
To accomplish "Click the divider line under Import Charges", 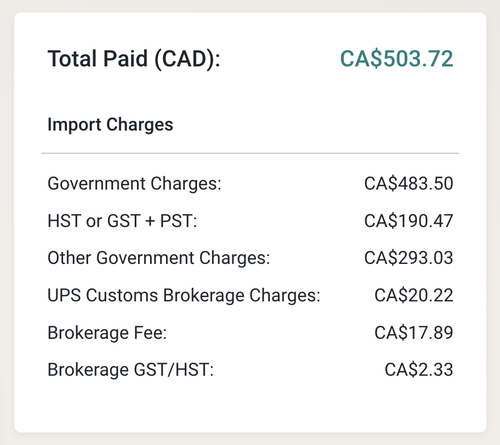I will pyautogui.click(x=250, y=153).
